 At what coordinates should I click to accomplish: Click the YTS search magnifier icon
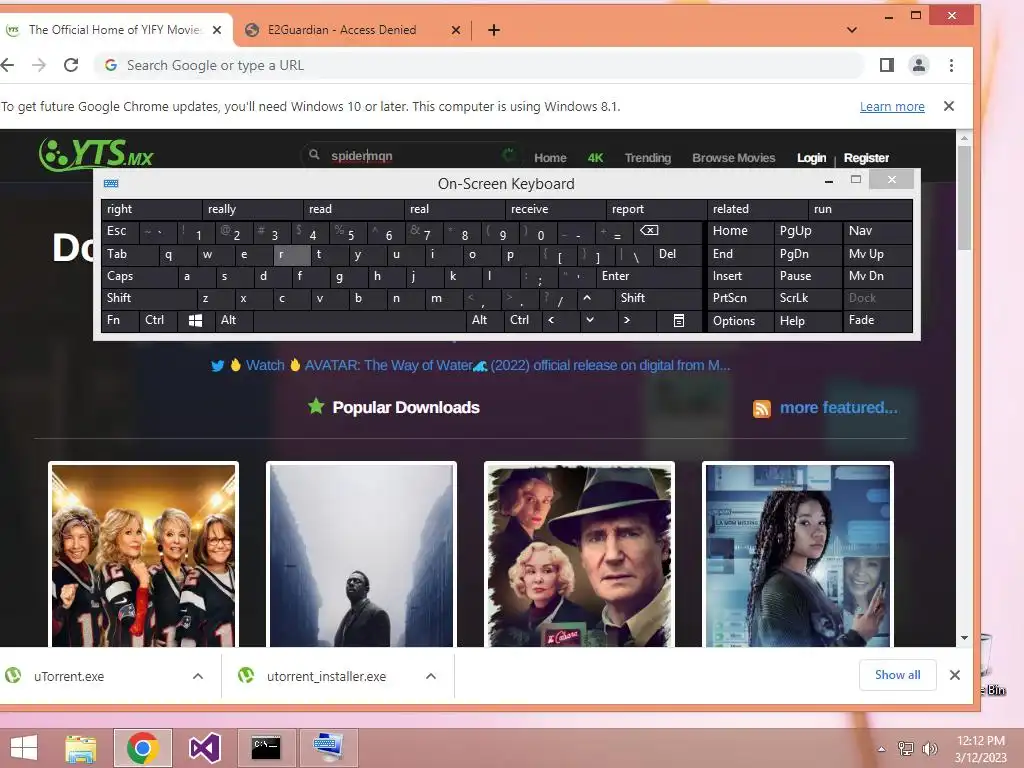[x=314, y=155]
